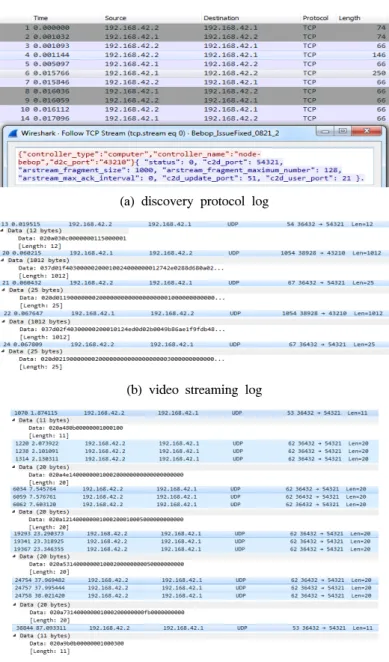This screenshot has width=389, height=662.
Task: Select UDP packet 6062 in the list
Action: 195,505
